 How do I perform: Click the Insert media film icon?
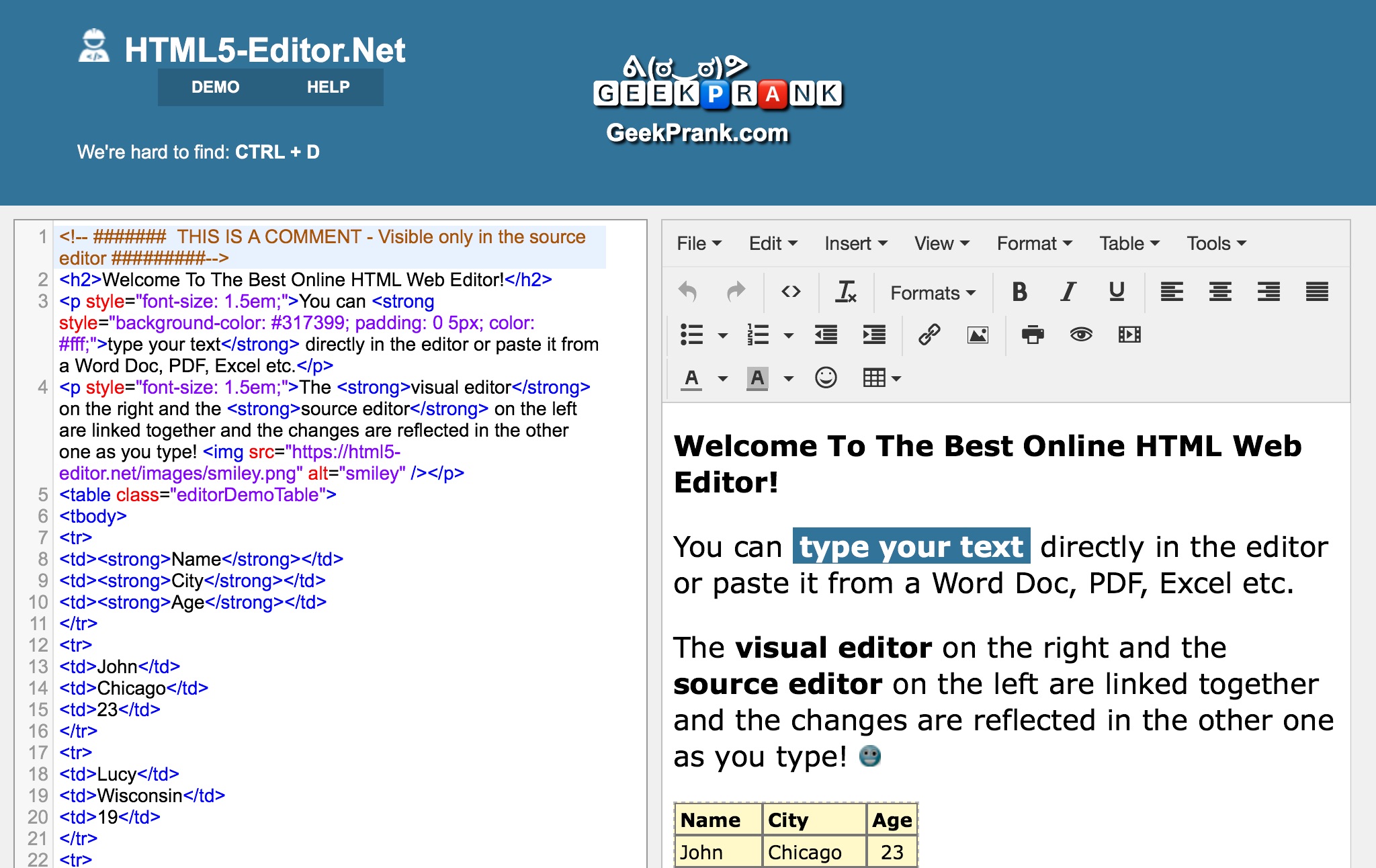coord(1129,335)
